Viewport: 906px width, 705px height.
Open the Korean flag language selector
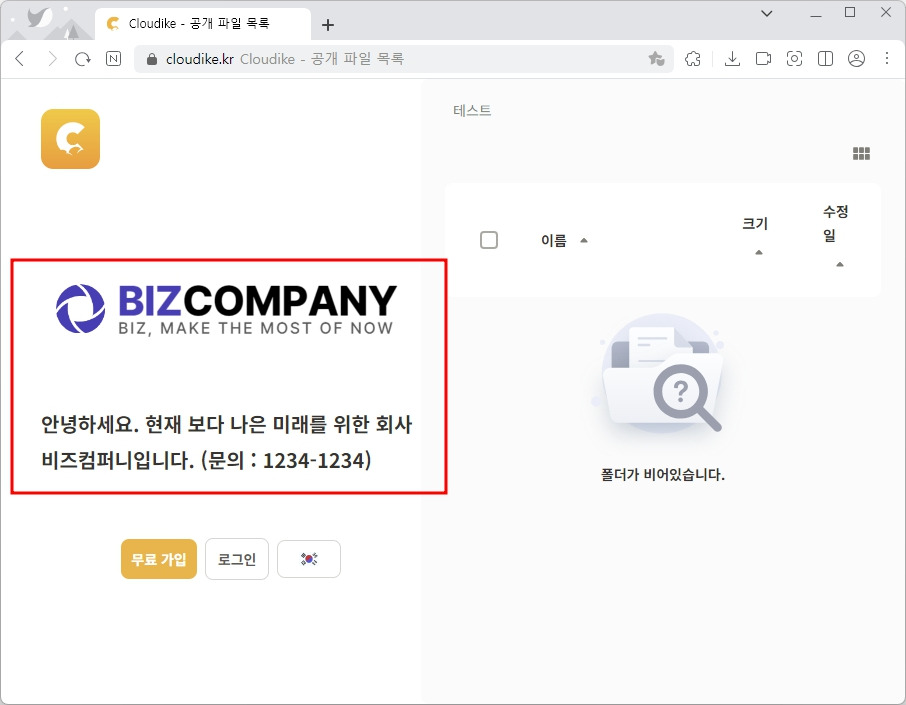(309, 559)
